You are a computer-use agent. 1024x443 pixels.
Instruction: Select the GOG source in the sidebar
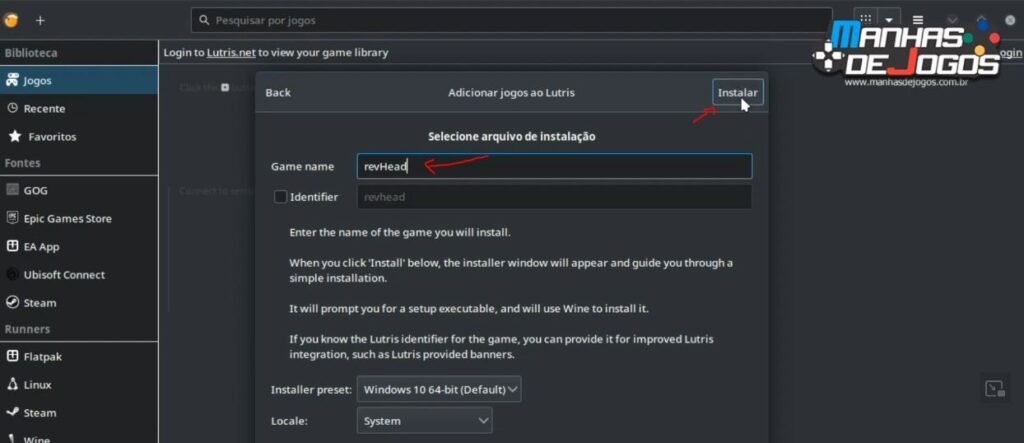click(78, 191)
